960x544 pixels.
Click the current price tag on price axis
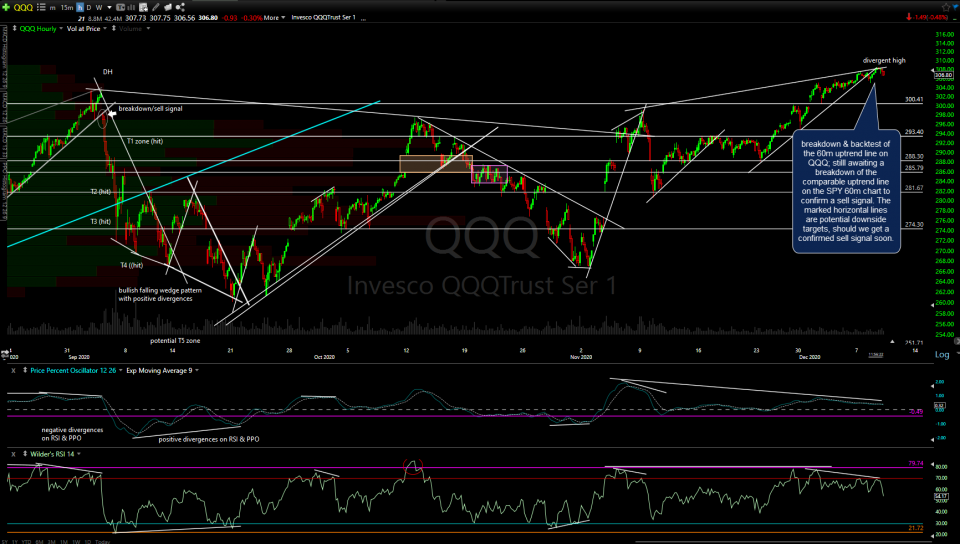(x=943, y=75)
